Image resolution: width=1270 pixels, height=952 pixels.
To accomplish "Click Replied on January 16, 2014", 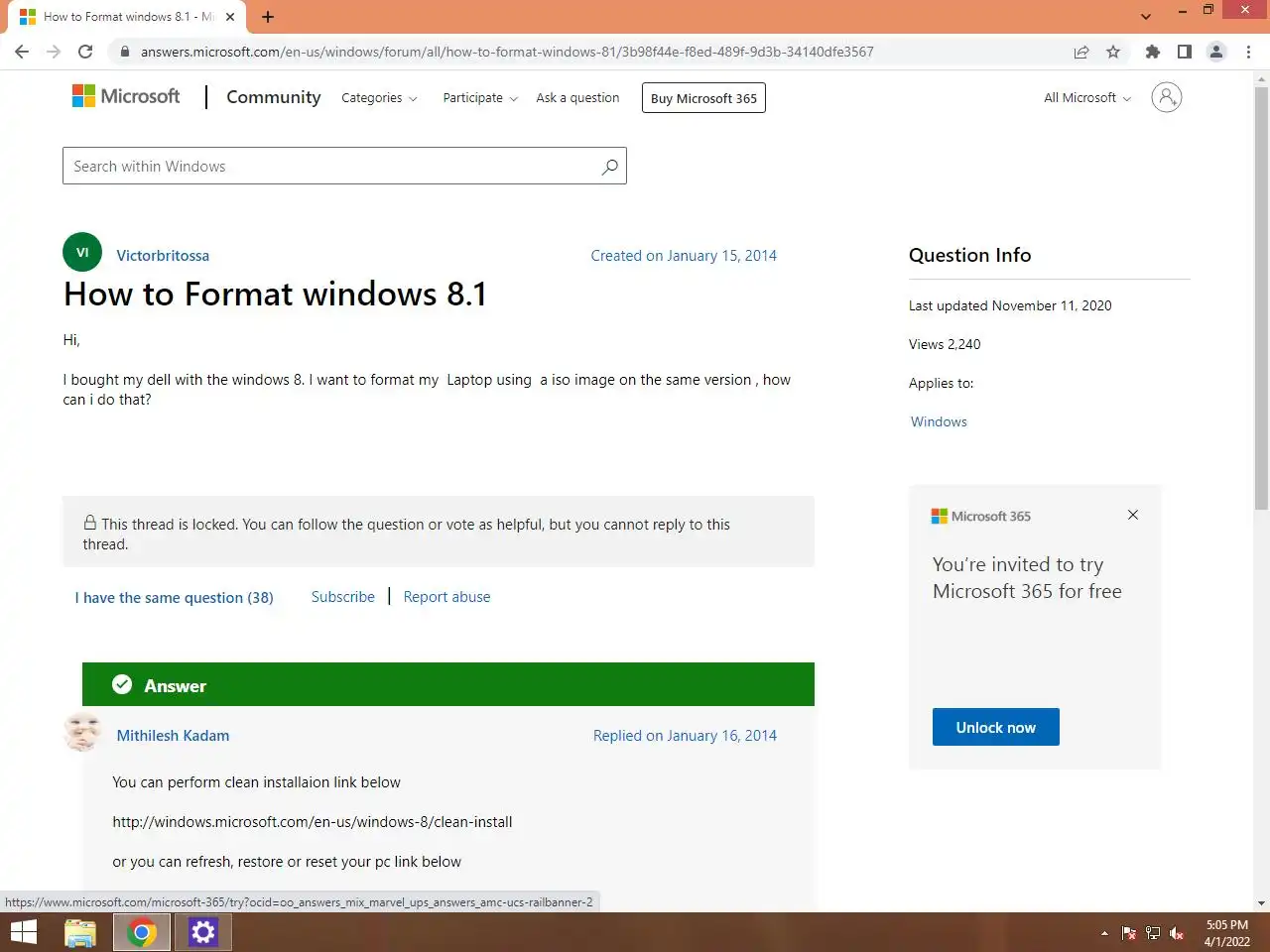I will [x=685, y=736].
